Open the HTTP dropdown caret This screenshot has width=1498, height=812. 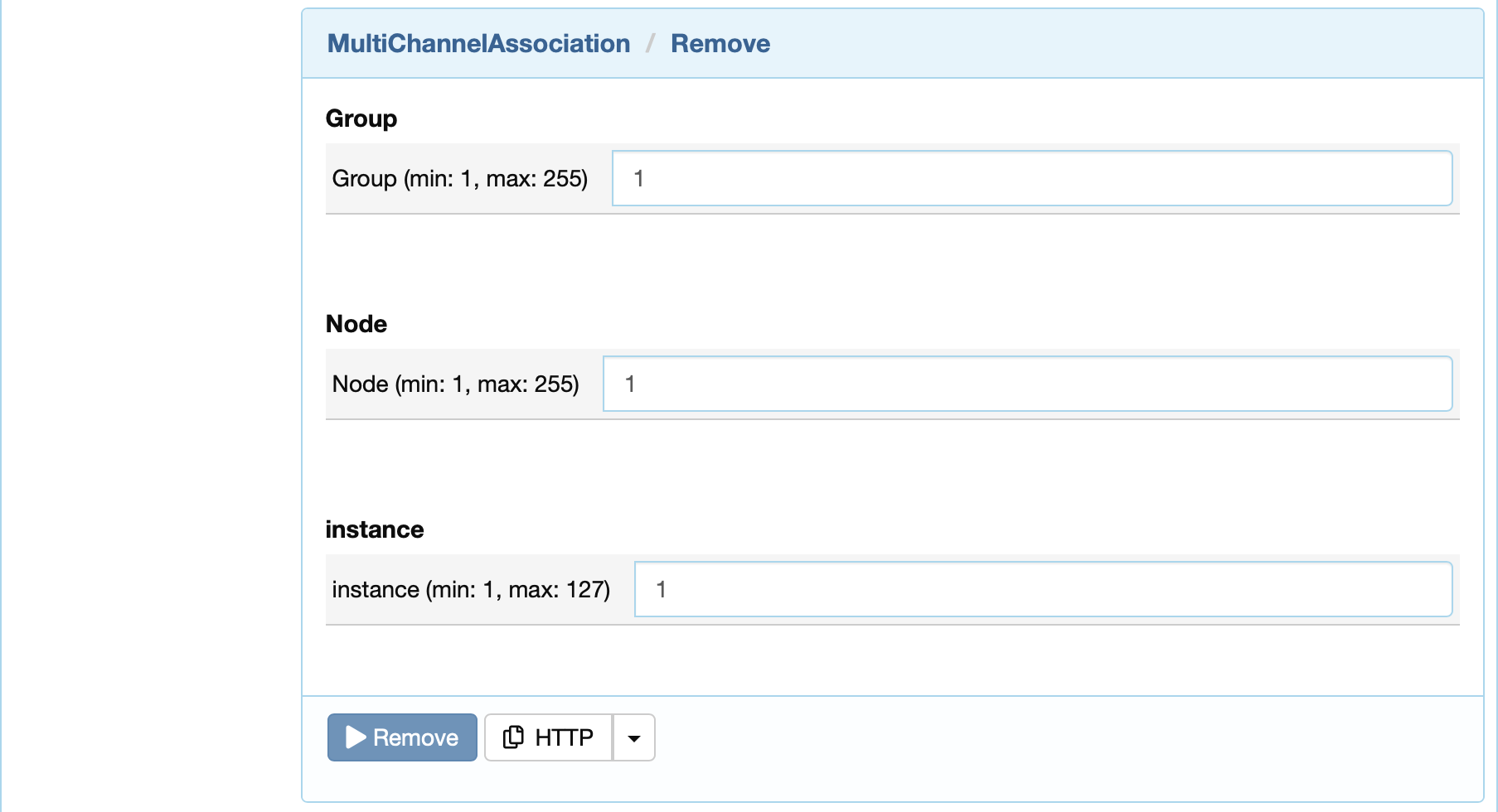(x=634, y=737)
